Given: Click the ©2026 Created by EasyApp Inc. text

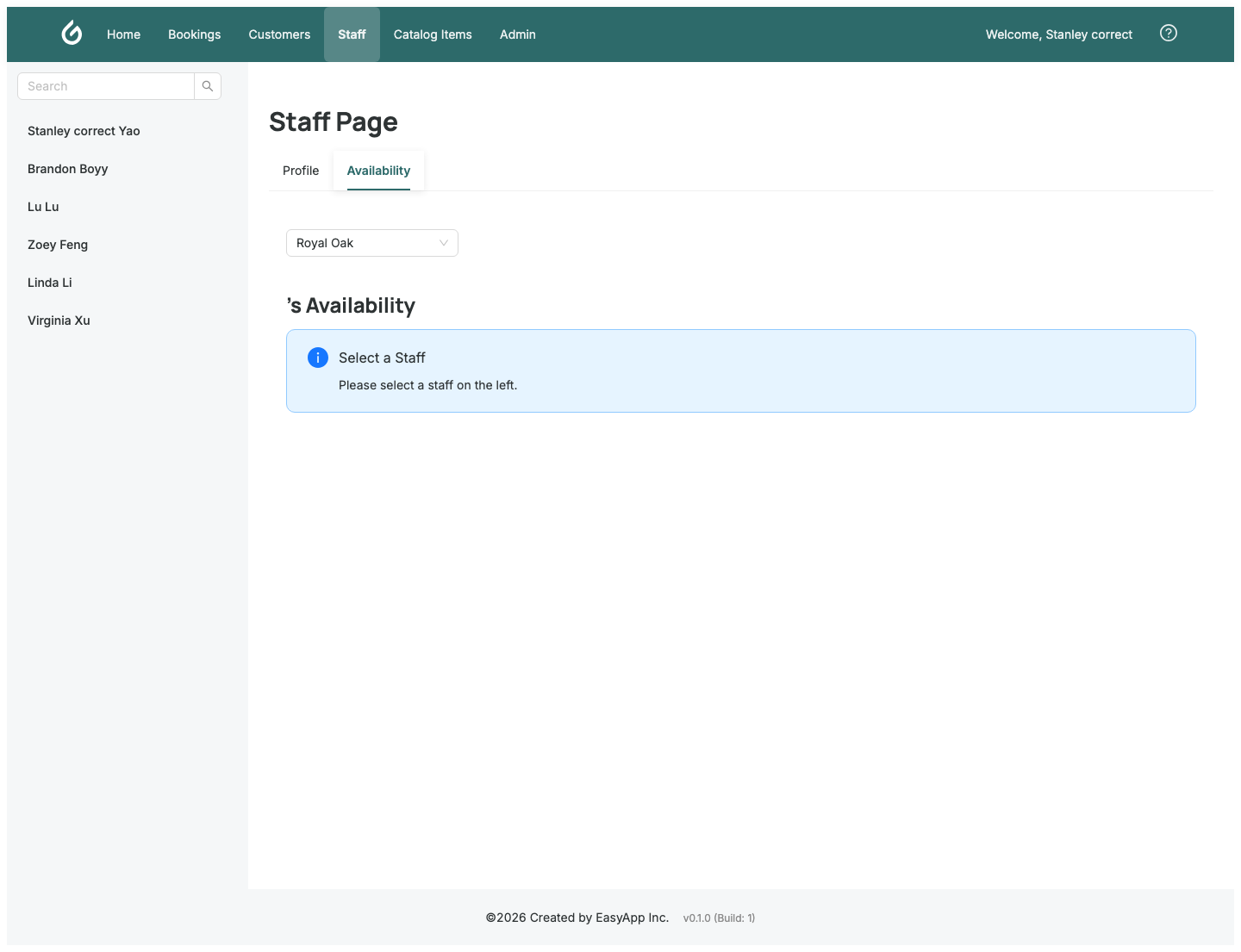Looking at the screenshot, I should pyautogui.click(x=577, y=918).
